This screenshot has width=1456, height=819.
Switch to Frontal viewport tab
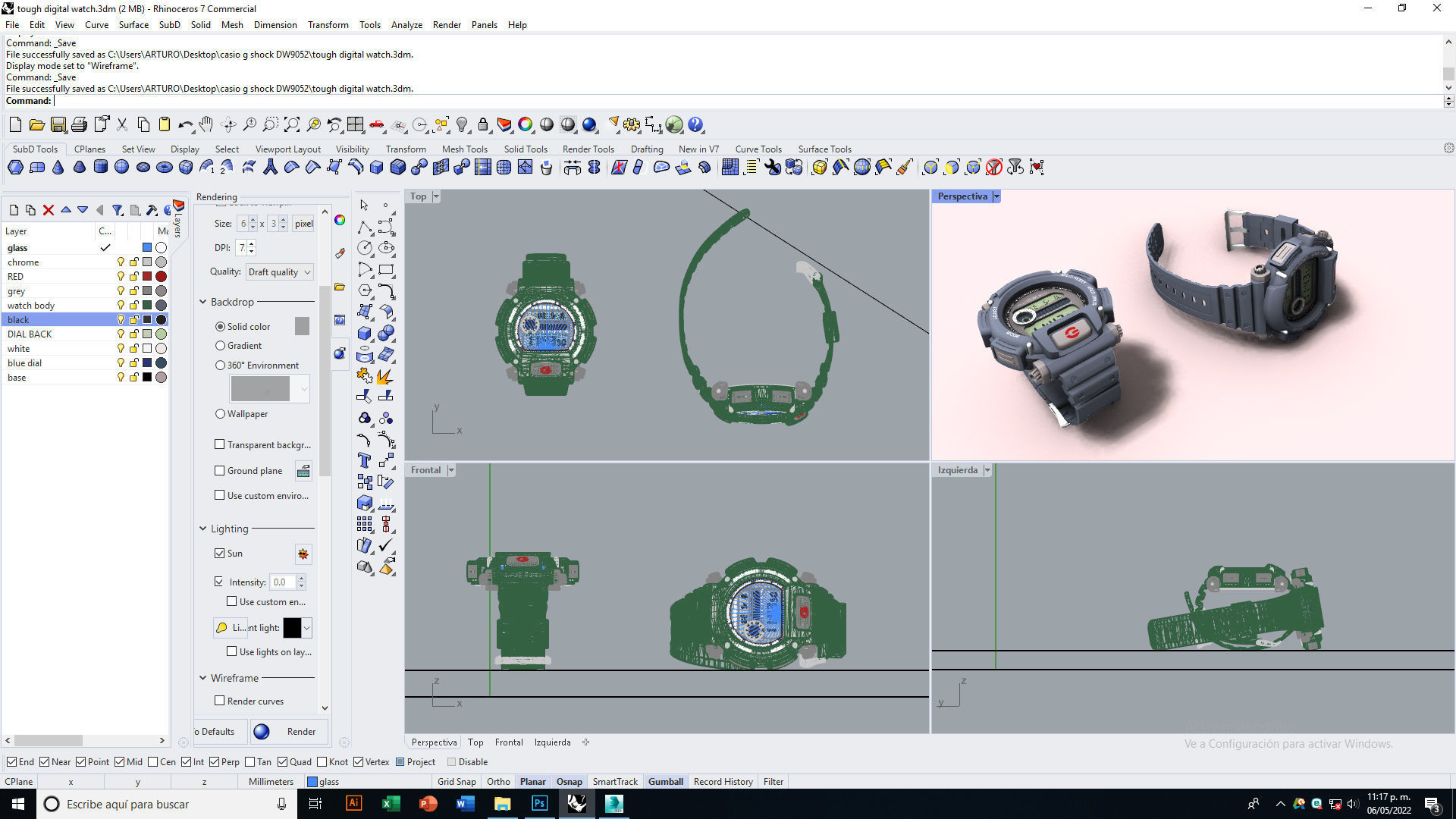[x=509, y=742]
